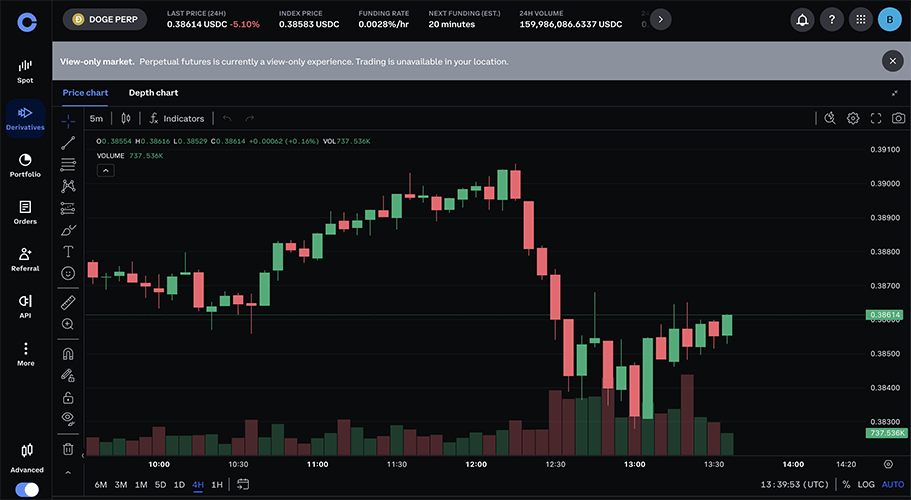Toggle hide all drawings eye icon
The image size is (911, 500).
(x=68, y=417)
